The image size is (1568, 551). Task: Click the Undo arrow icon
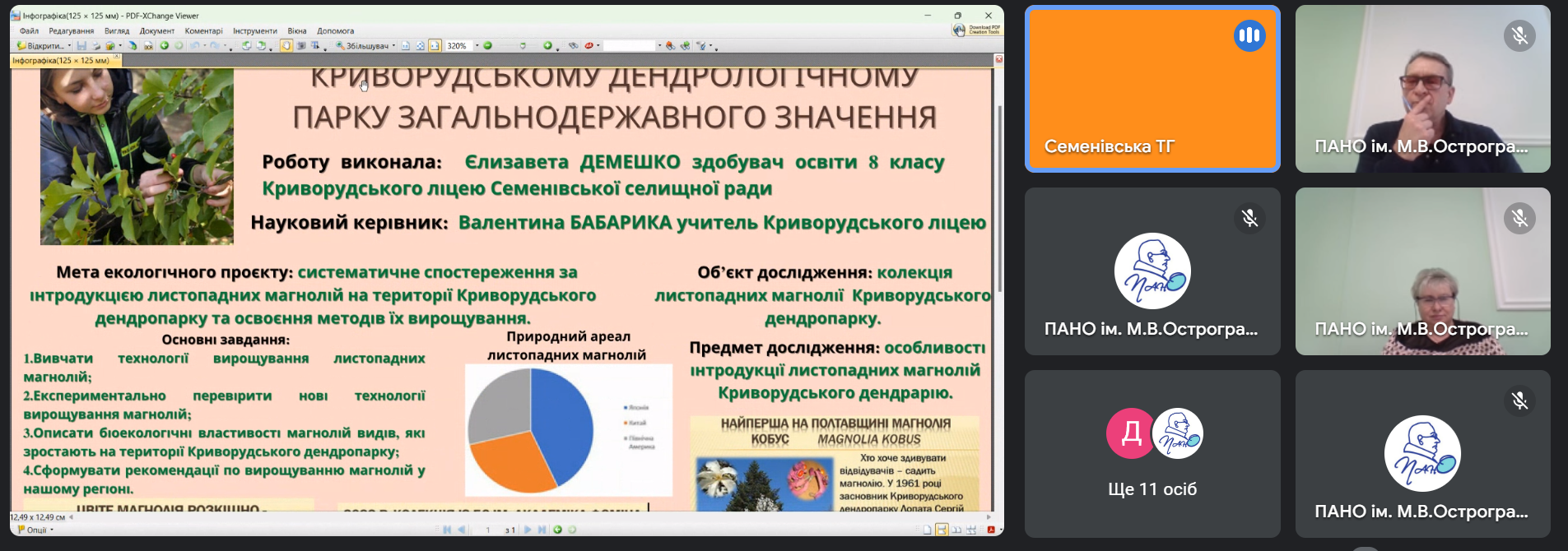pos(195,46)
